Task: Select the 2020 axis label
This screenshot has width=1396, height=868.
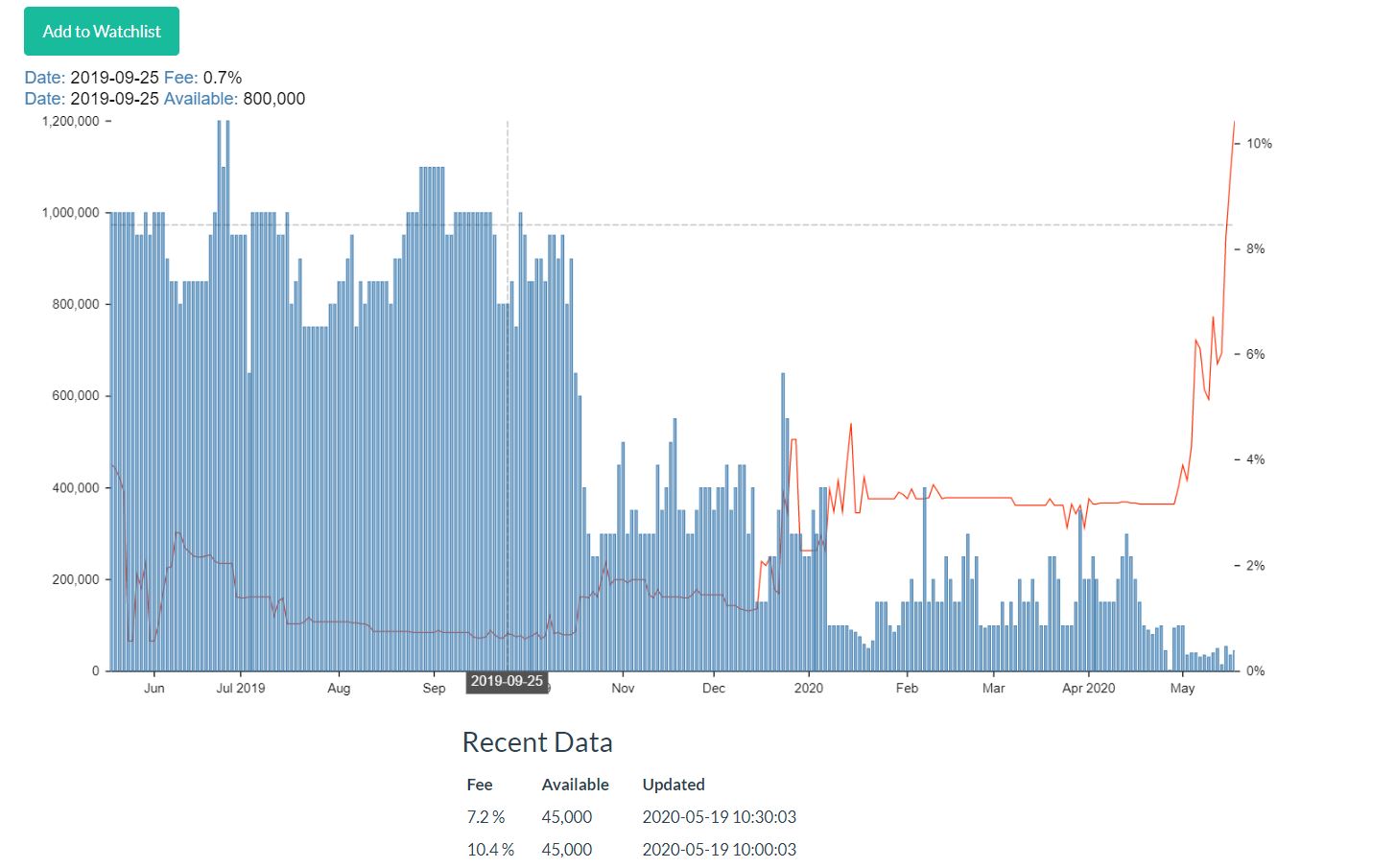Action: tap(809, 688)
